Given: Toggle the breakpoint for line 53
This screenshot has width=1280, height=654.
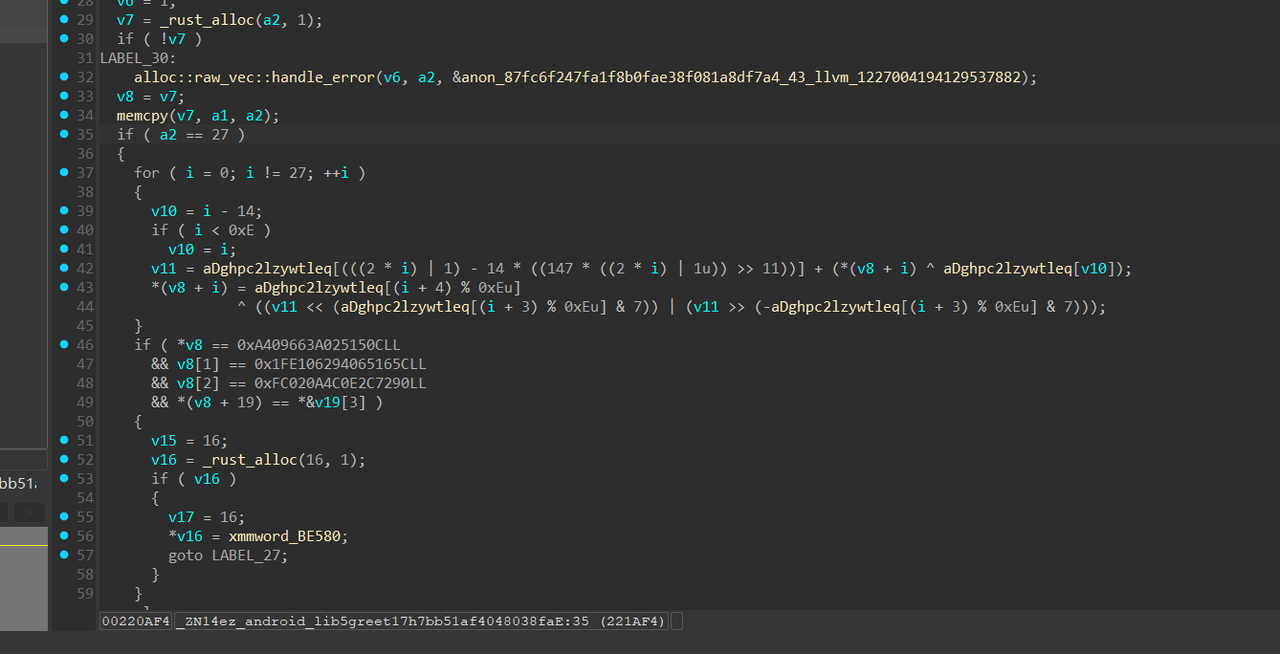Looking at the screenshot, I should (65, 479).
